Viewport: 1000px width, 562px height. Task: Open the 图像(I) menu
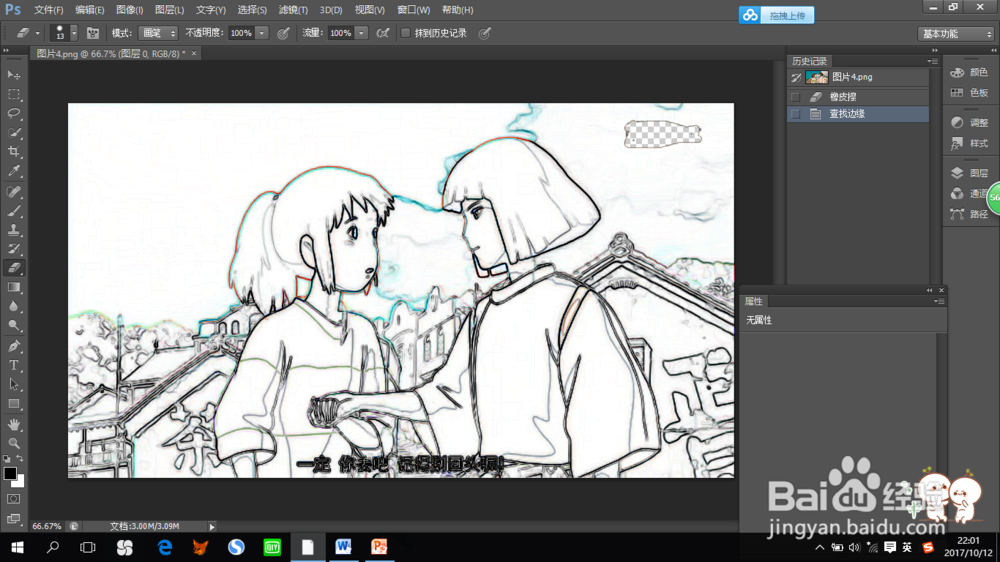point(129,10)
